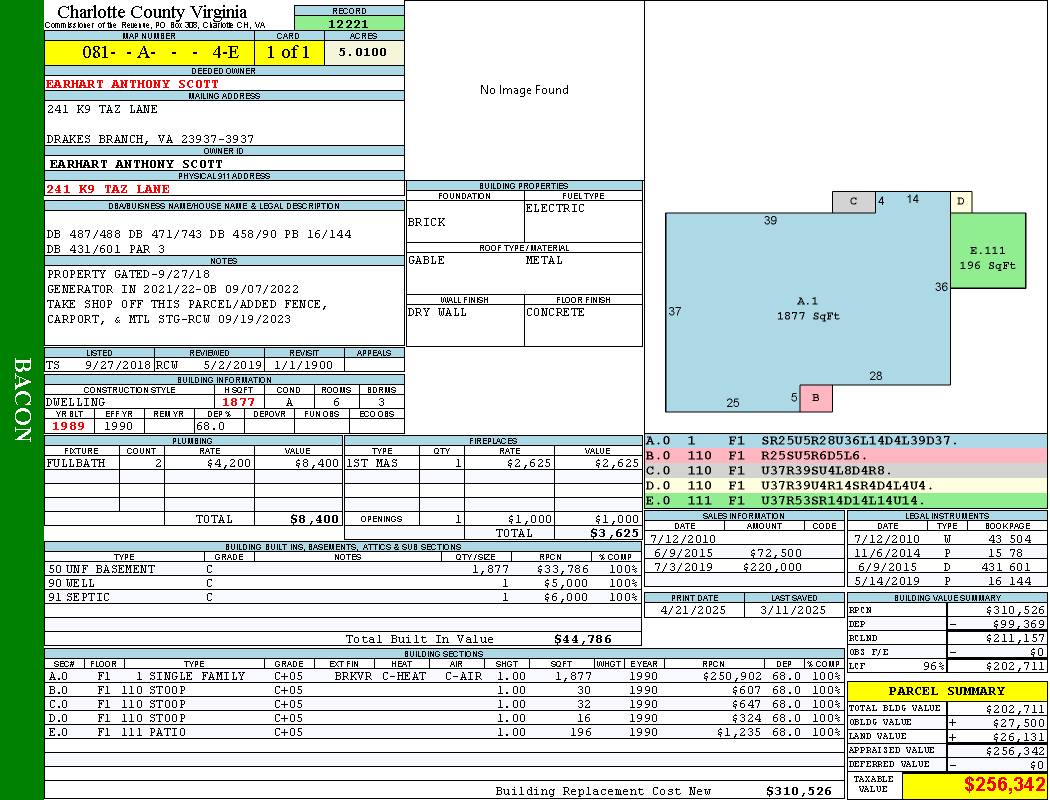This screenshot has height=800, width=1050.
Task: Click reviewed date 5/2/2019
Action: point(232,366)
